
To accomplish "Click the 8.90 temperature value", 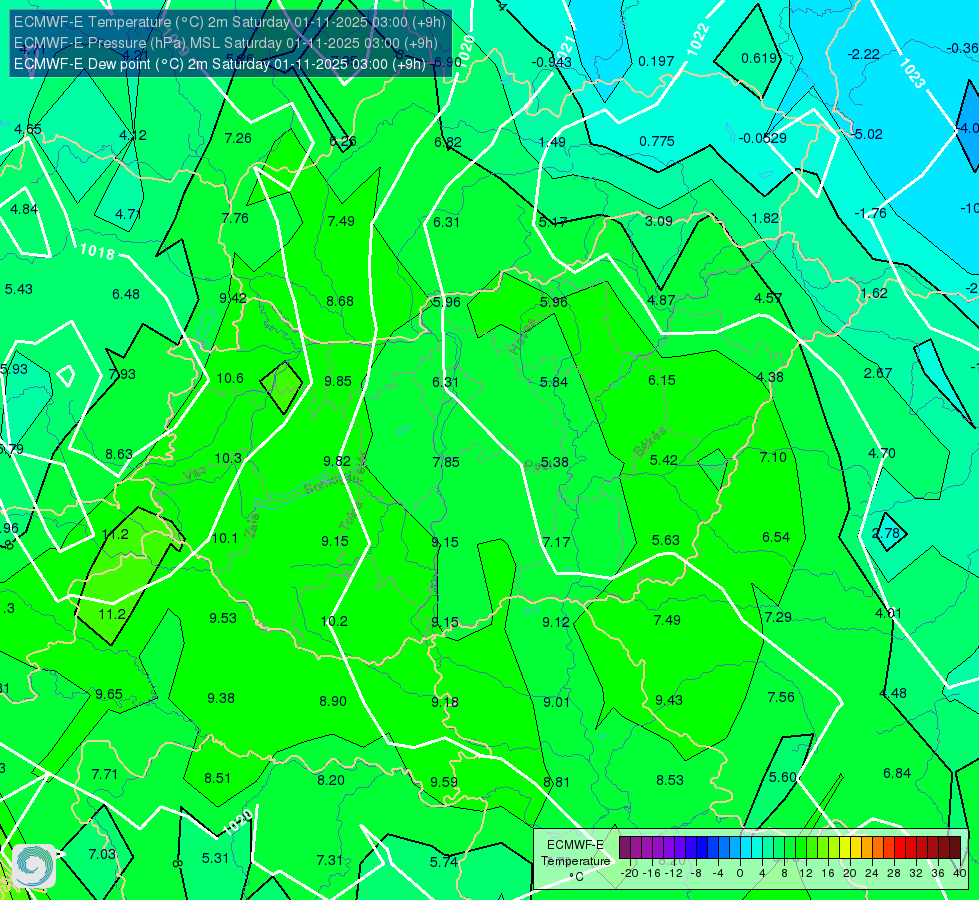I will pyautogui.click(x=333, y=701).
